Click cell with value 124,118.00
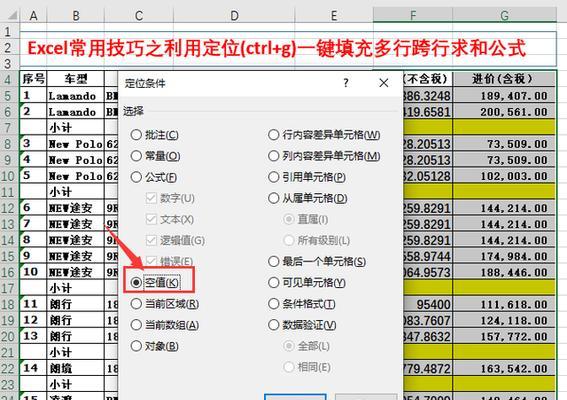The height and width of the screenshot is (400, 567). coord(504,320)
